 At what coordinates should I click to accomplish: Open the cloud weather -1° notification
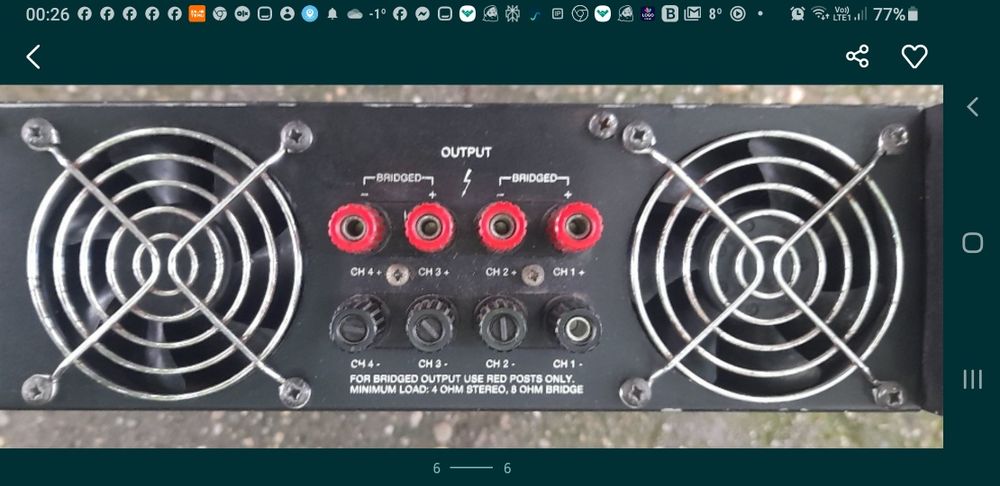367,14
